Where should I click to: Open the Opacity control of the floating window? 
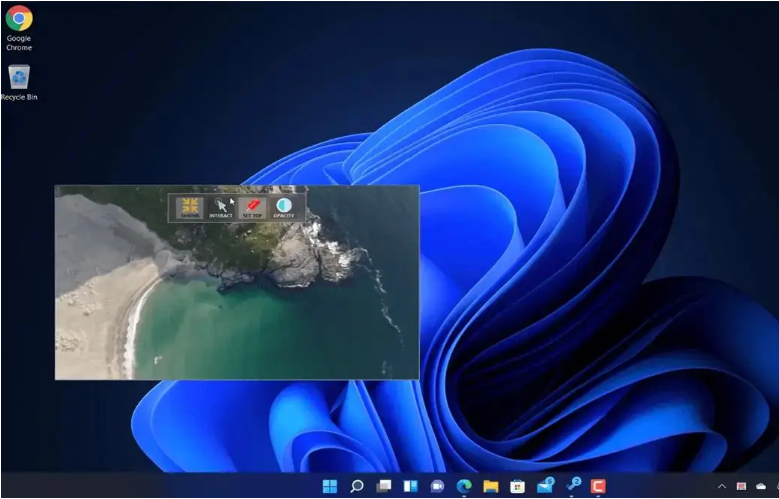(284, 208)
